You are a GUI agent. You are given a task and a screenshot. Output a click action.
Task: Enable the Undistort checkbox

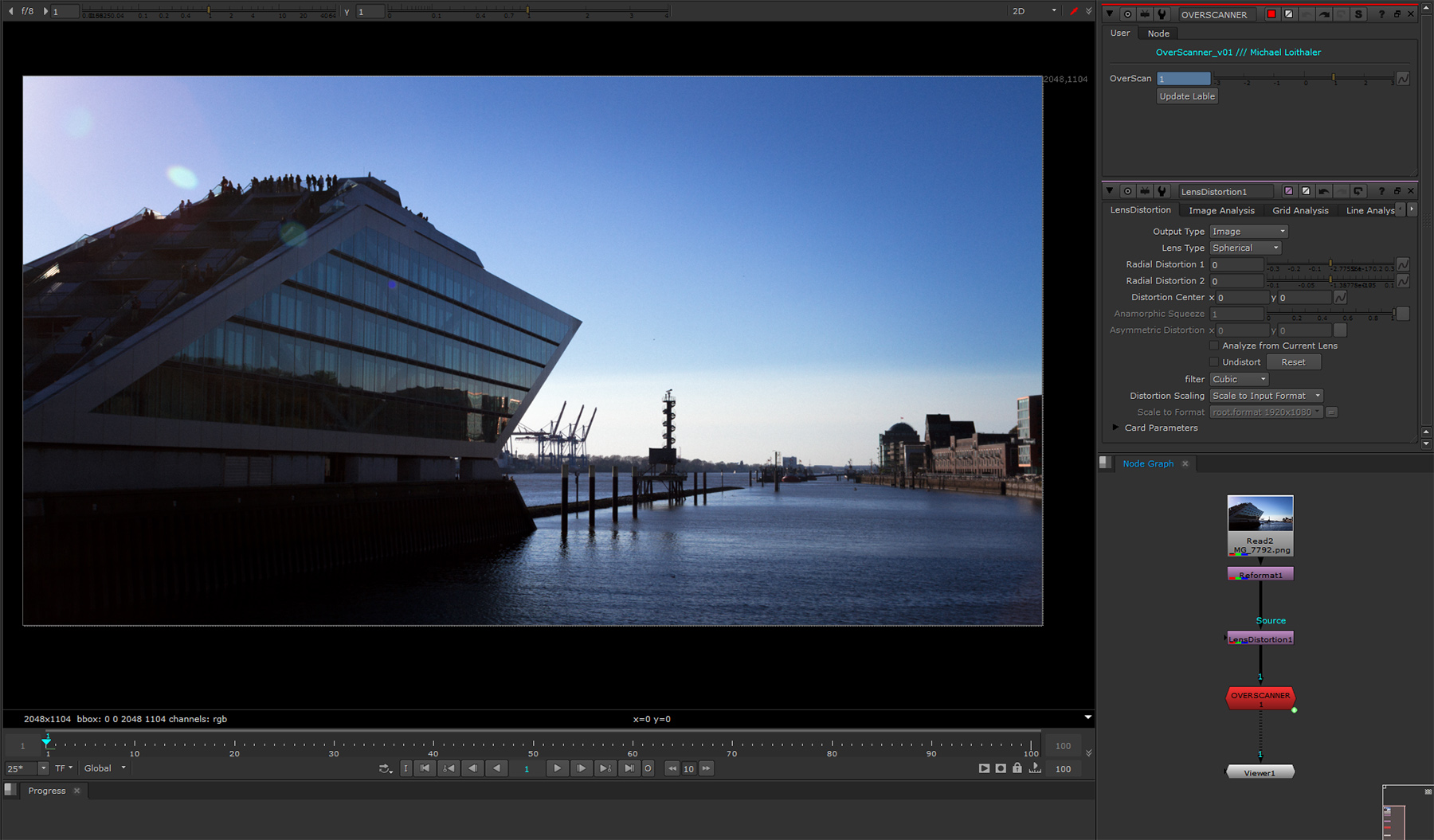pos(1214,362)
